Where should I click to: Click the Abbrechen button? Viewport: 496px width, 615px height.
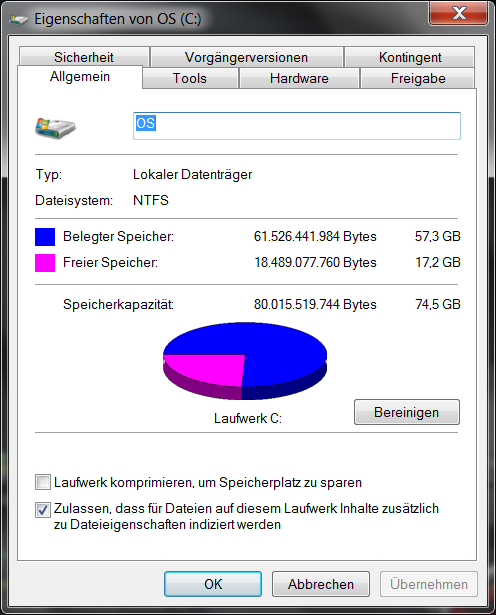pos(321,584)
